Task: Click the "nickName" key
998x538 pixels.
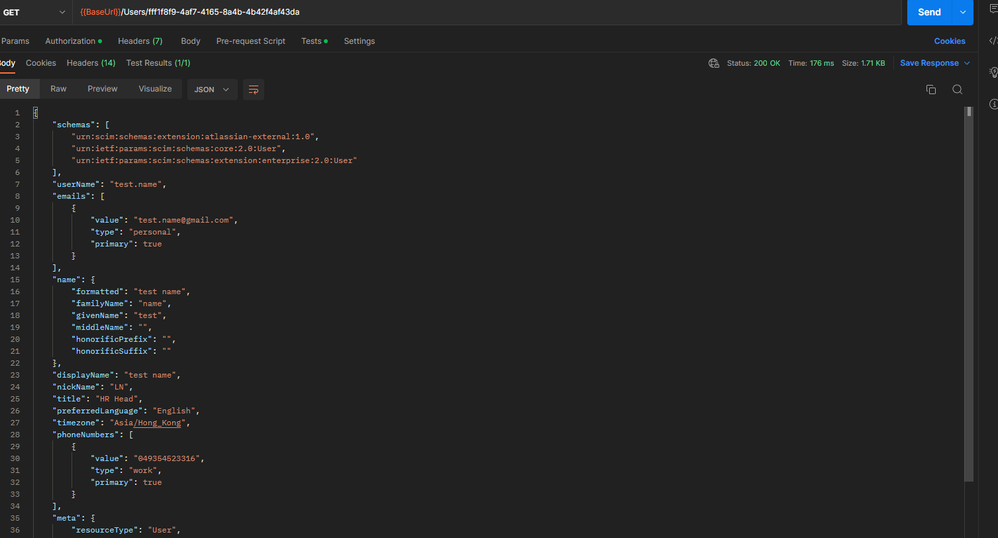Action: 78,387
